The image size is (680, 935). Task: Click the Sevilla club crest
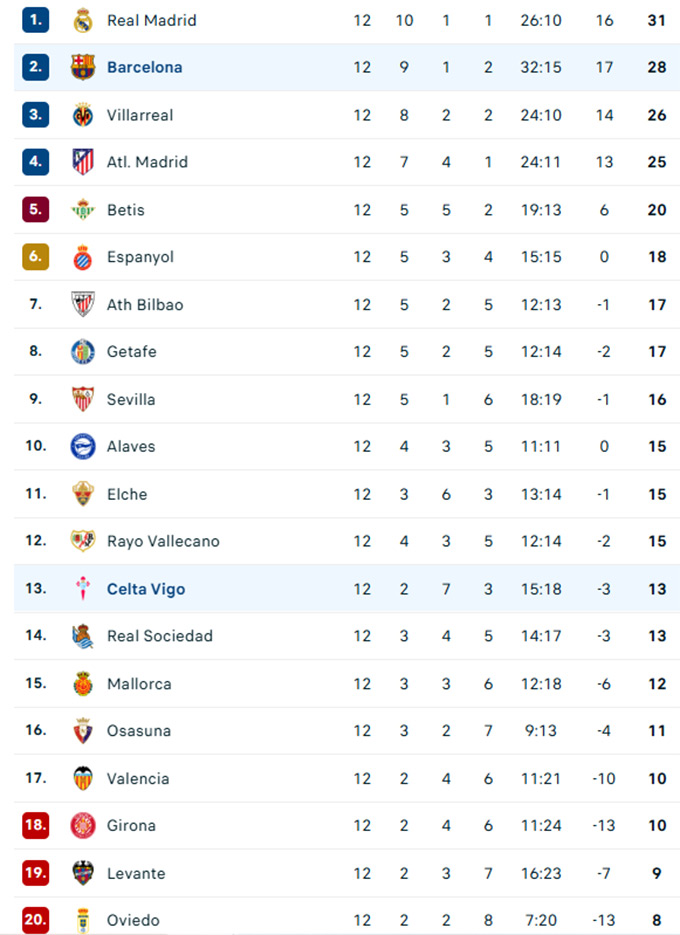[x=83, y=399]
